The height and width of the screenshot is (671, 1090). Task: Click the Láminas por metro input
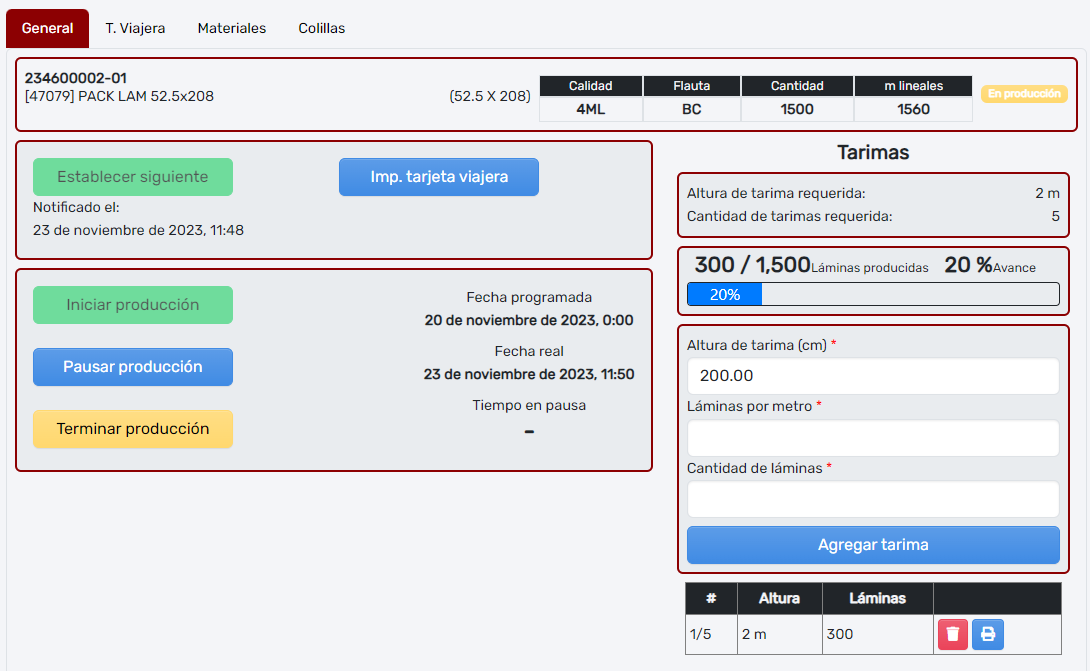pyautogui.click(x=873, y=438)
